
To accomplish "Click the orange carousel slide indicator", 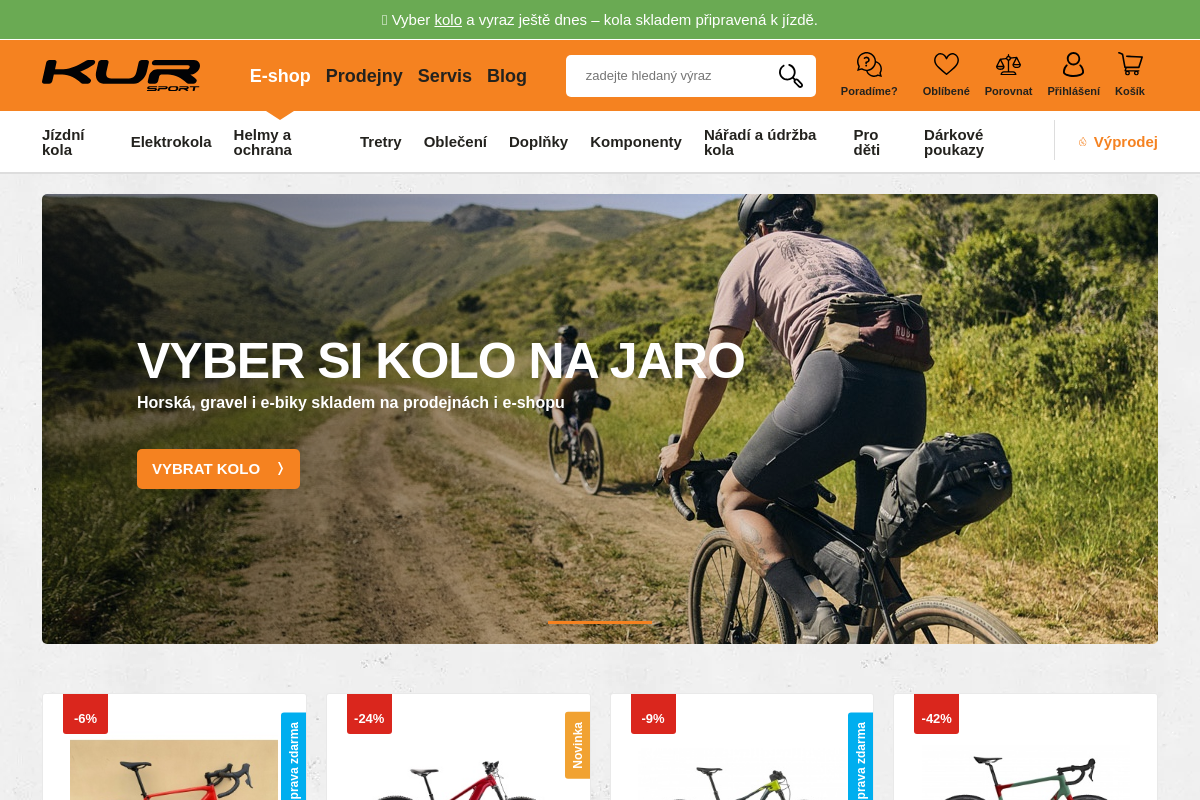I will 600,622.
